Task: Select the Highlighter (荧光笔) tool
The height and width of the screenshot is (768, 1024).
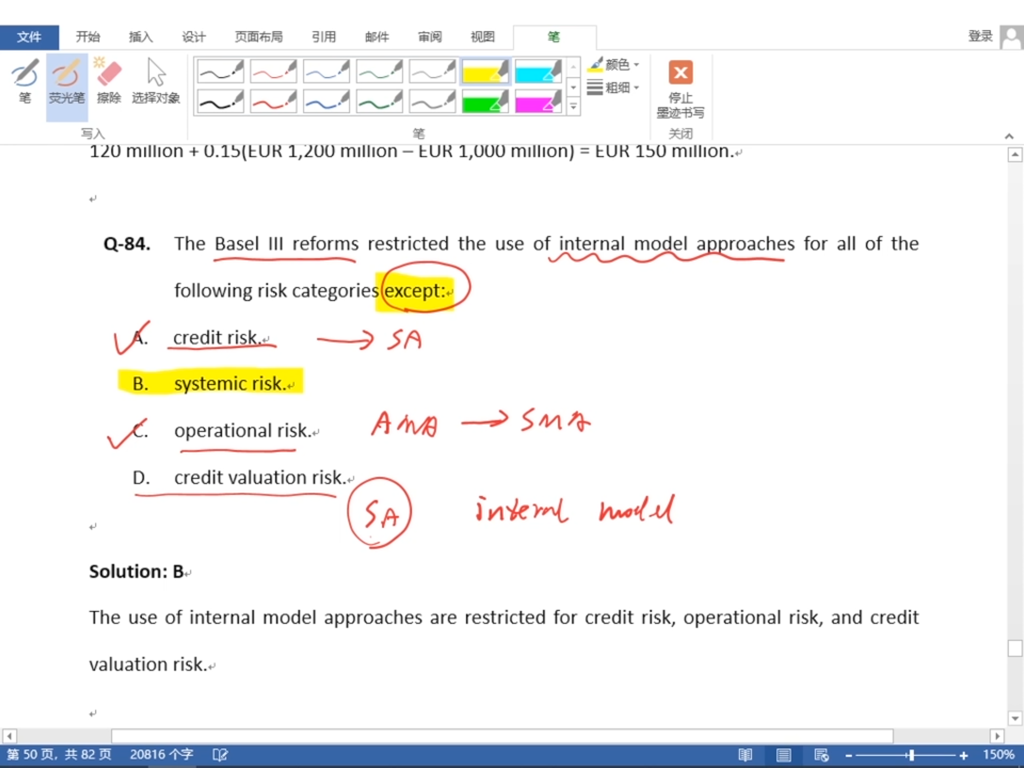Action: 66,82
